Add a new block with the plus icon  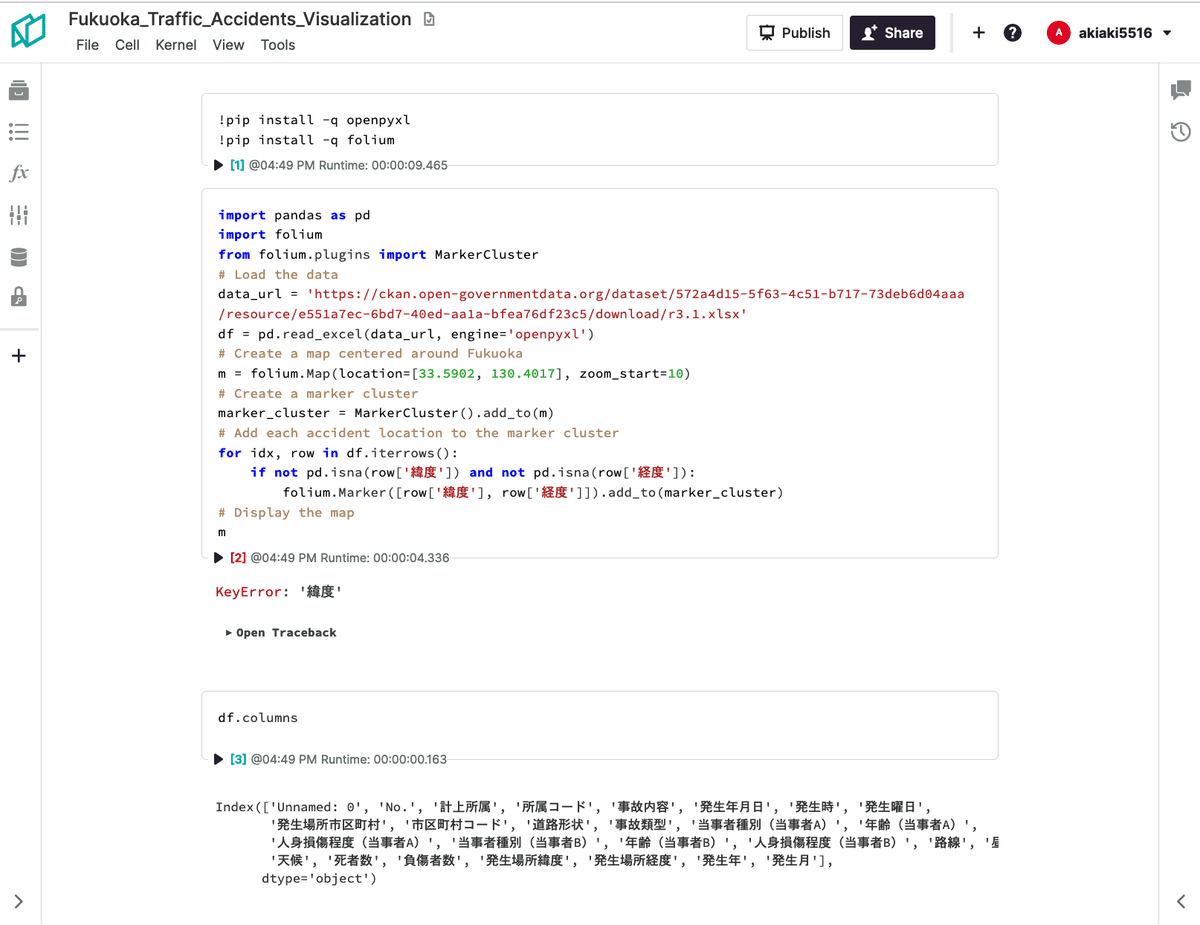(x=978, y=32)
